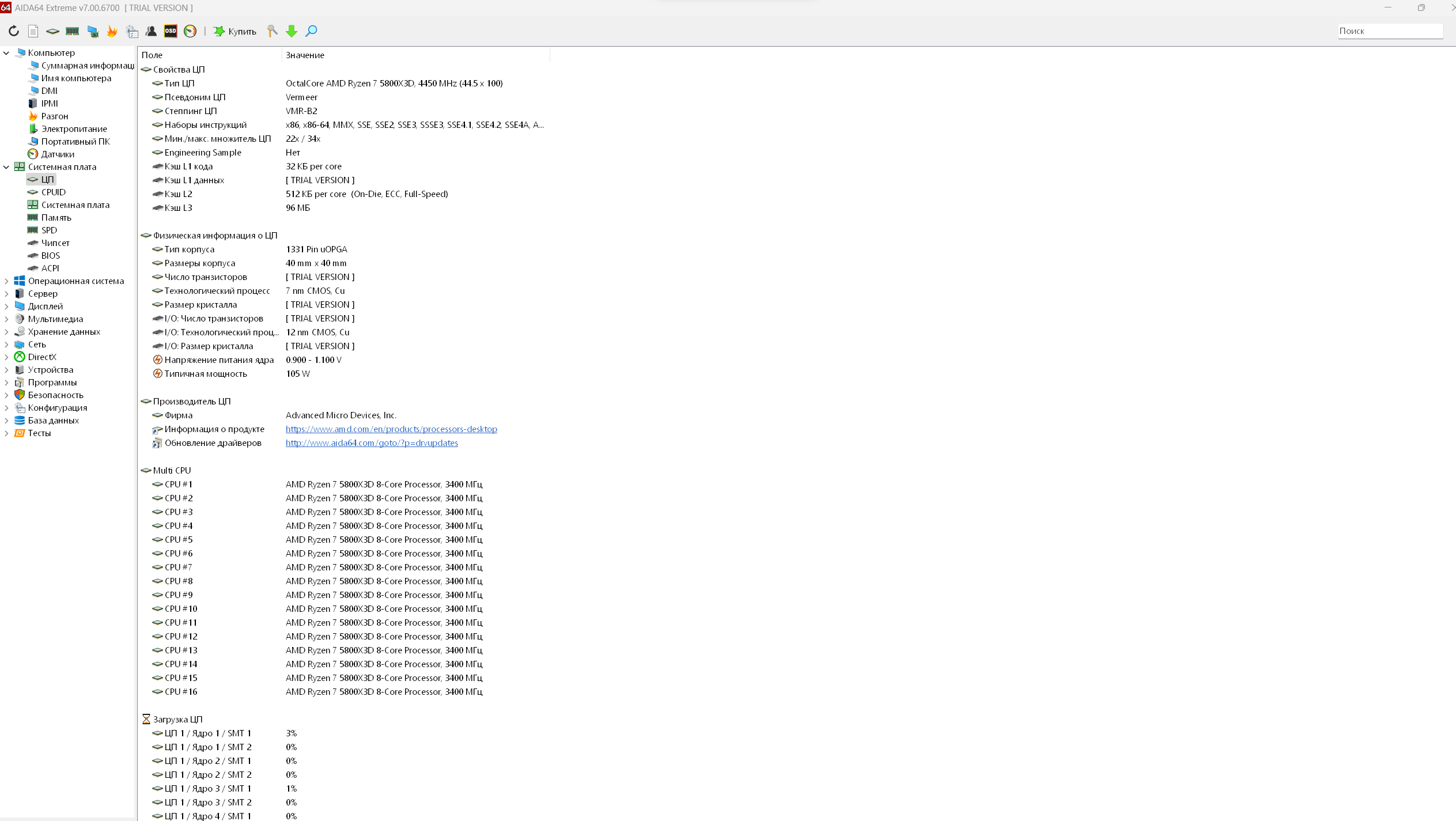Click the green memory module toolbar icon
This screenshot has height=821, width=1456.
pyautogui.click(x=73, y=31)
